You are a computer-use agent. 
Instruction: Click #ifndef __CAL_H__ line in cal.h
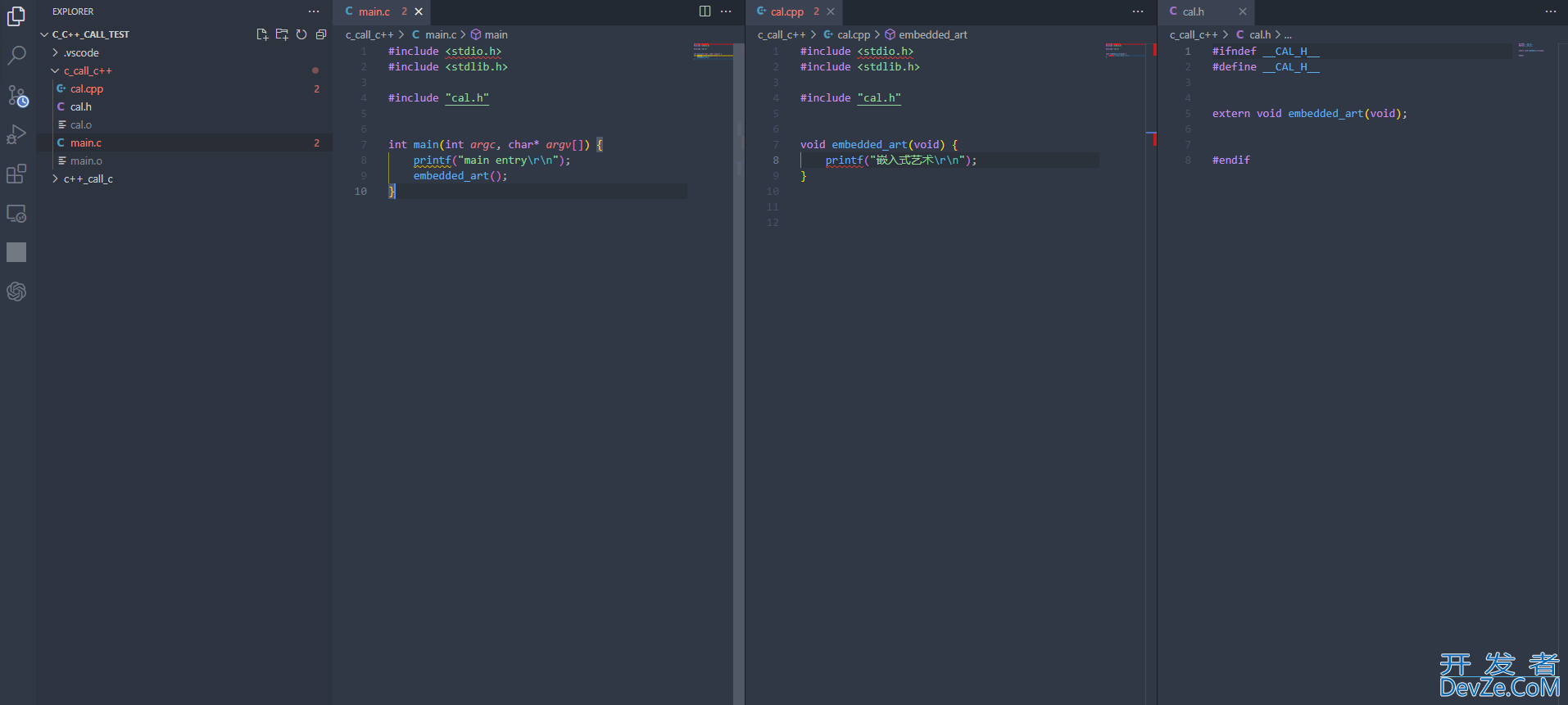pos(1266,51)
